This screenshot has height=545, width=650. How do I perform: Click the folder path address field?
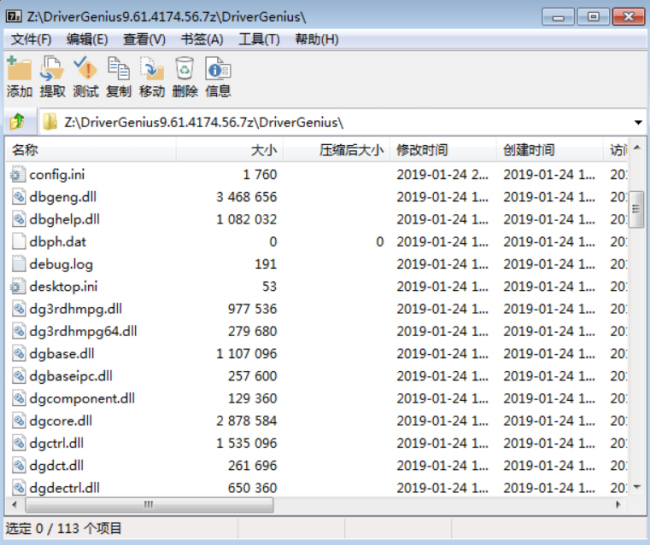tap(342, 122)
